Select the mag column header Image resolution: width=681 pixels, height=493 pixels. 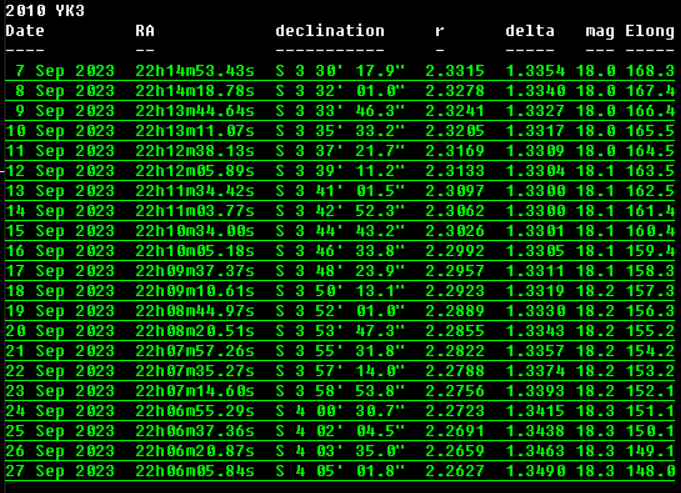pos(600,31)
